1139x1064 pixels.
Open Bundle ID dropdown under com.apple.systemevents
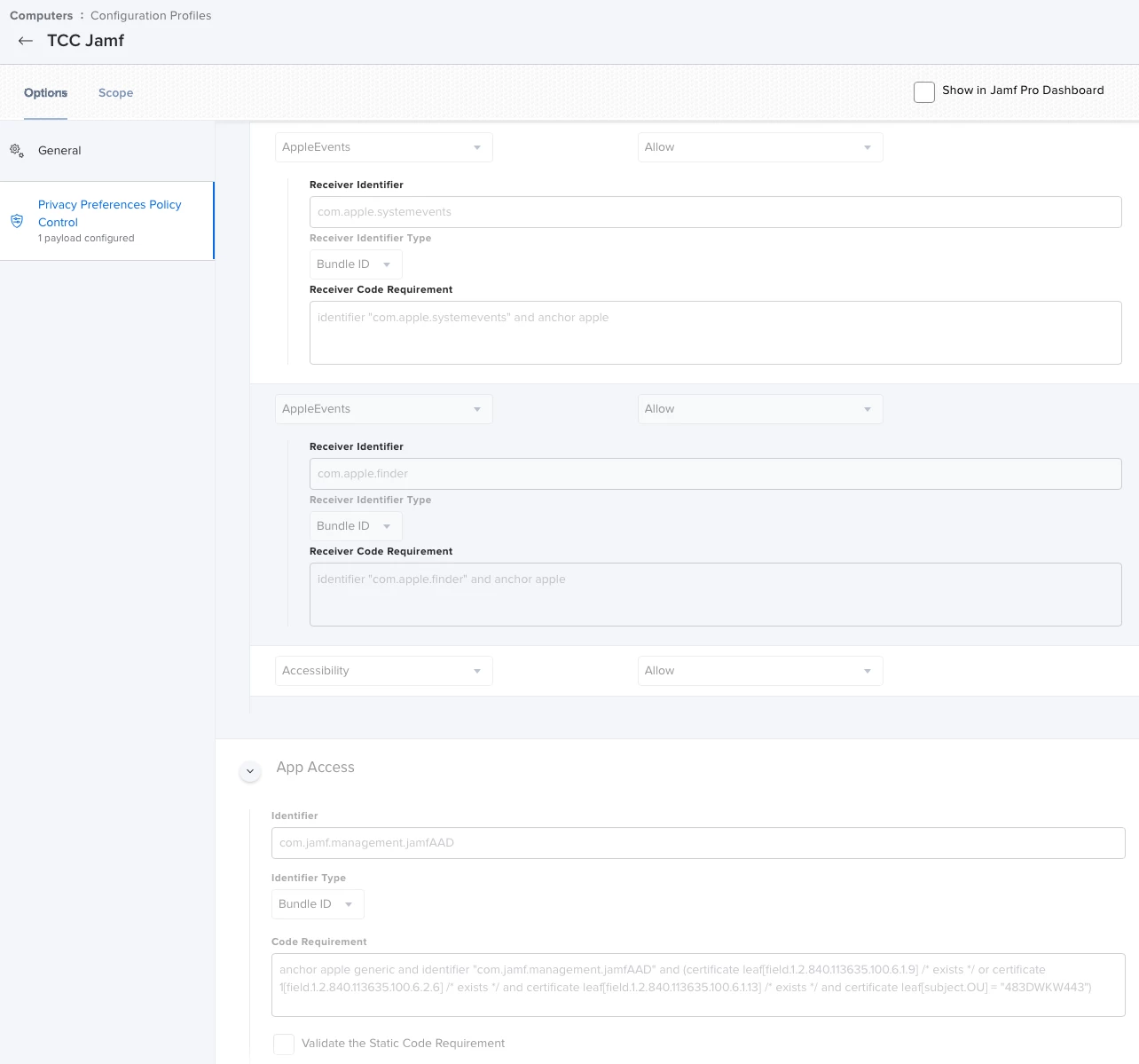tap(356, 264)
